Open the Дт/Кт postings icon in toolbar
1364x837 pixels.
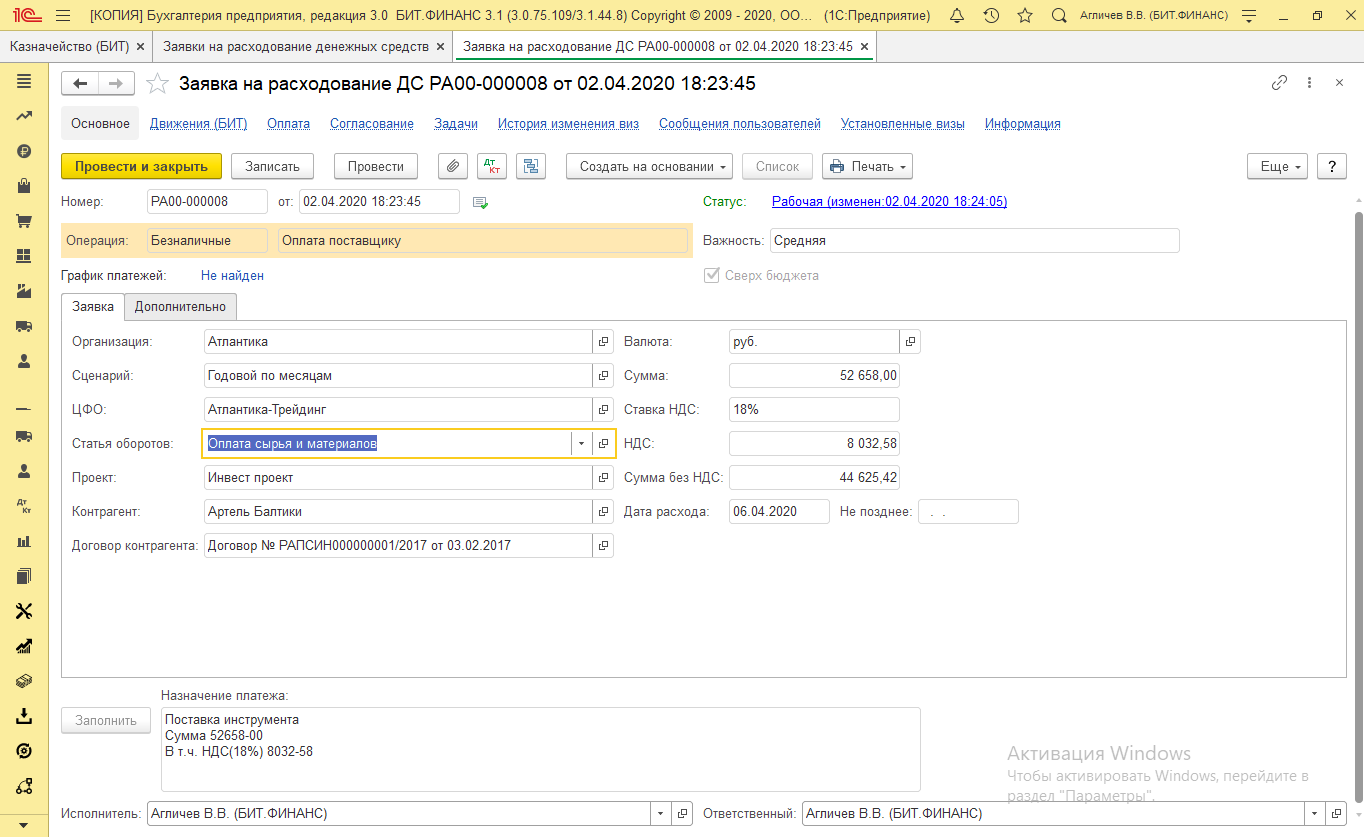pos(492,167)
